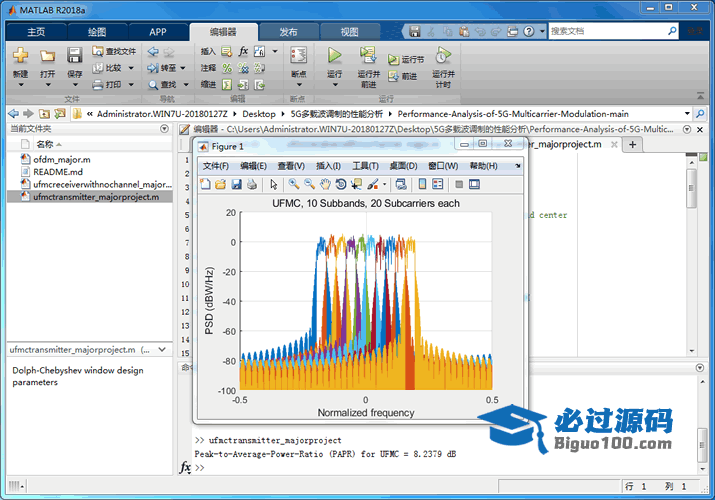Select README.md in Current Folder
Viewport: 715px width, 500px height.
point(58,172)
